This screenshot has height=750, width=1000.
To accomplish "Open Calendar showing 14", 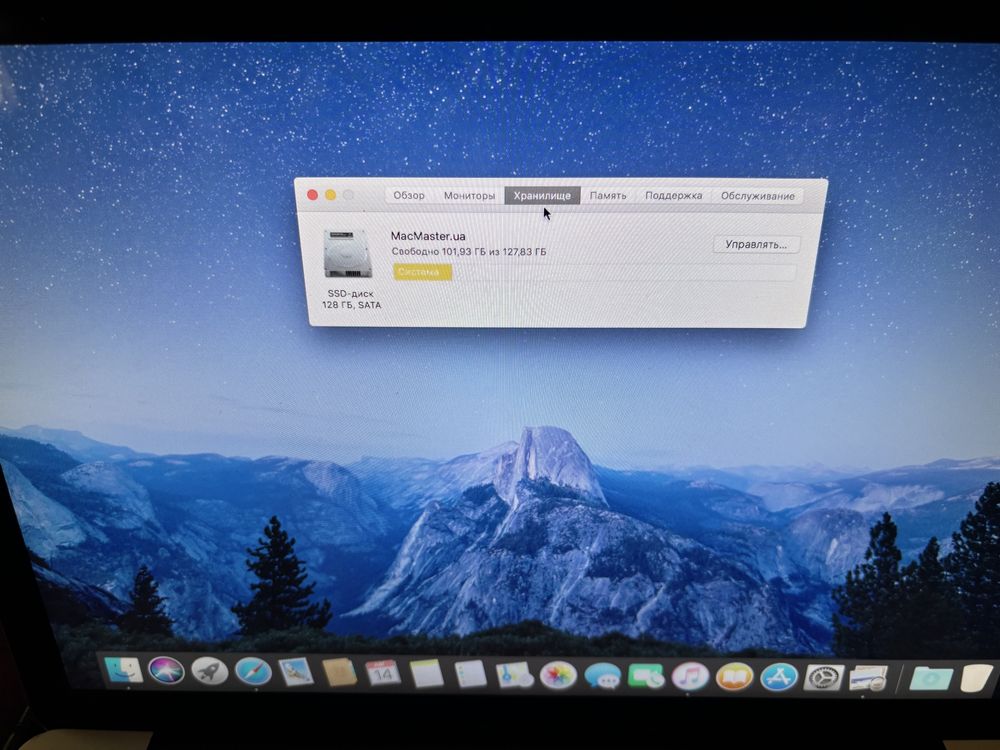I will click(x=383, y=673).
